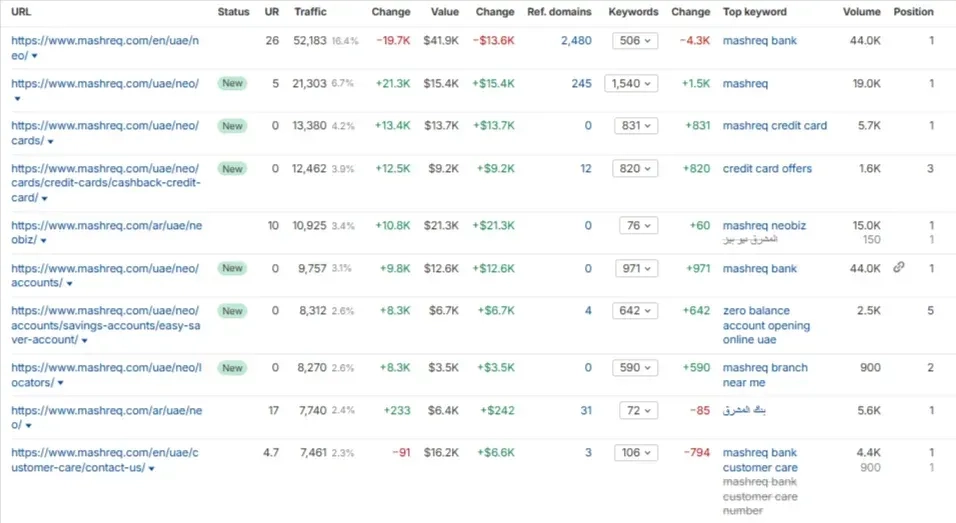This screenshot has height=523, width=956.
Task: Click top keyword 'mashreq neobiz'
Action: pos(764,226)
